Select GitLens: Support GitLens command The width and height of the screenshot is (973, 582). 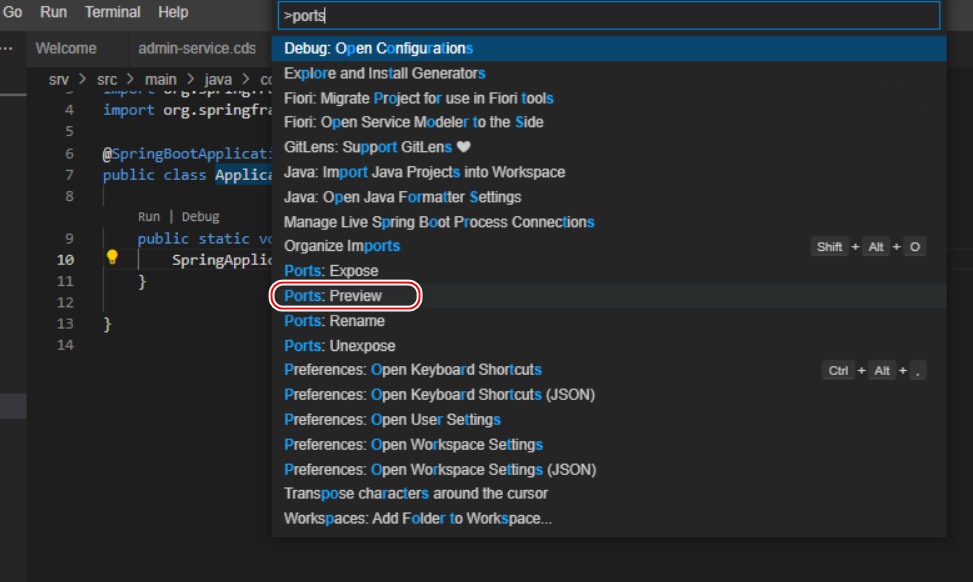click(609, 147)
